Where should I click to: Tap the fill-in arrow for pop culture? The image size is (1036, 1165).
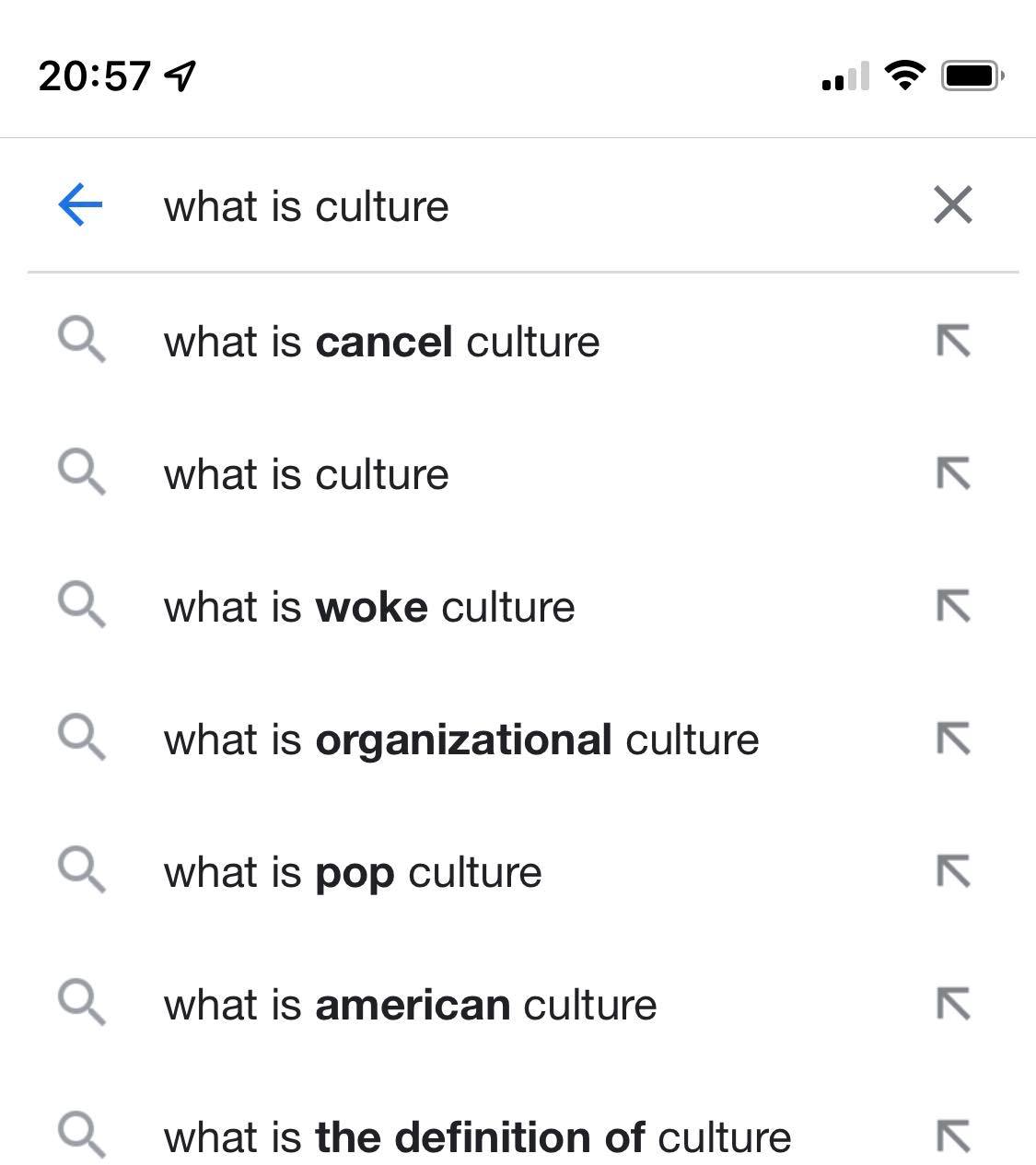pos(953,872)
